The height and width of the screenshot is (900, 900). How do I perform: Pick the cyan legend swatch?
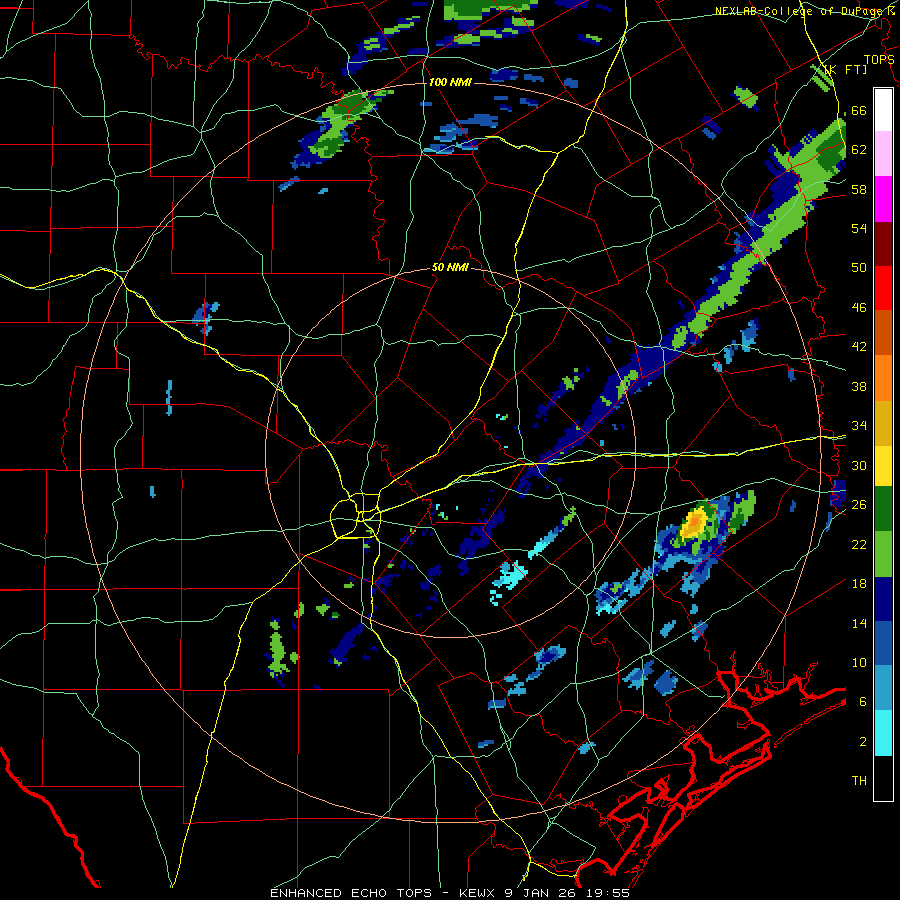tap(883, 733)
